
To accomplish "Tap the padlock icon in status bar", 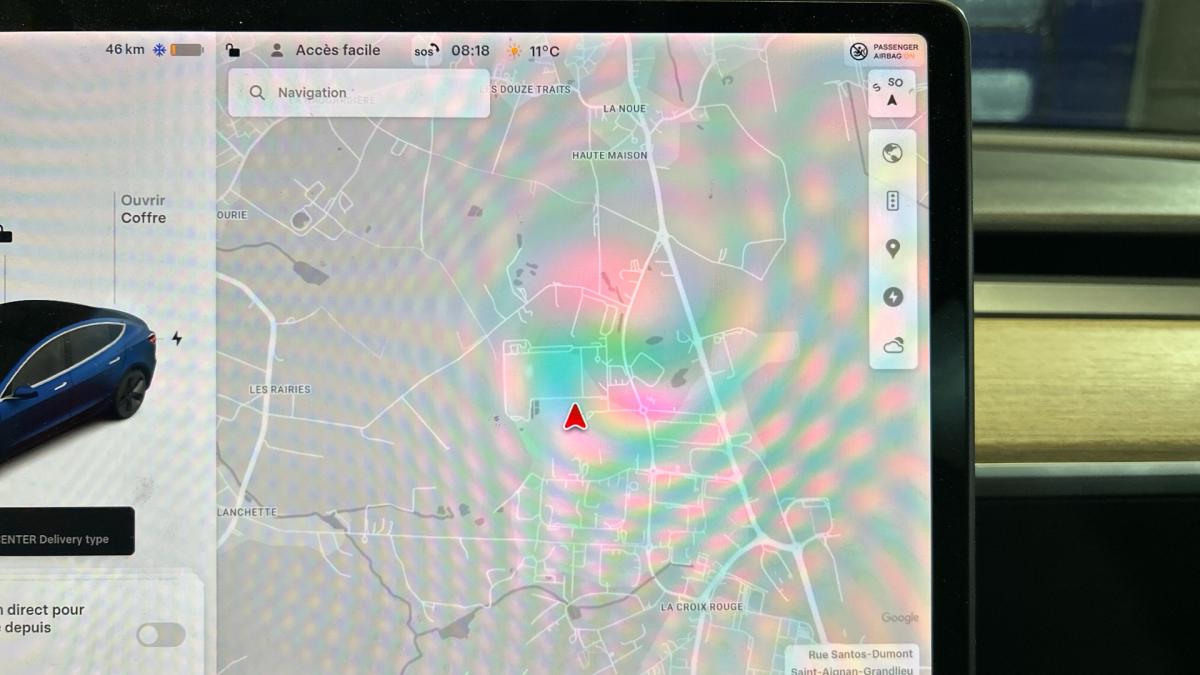I will [232, 50].
